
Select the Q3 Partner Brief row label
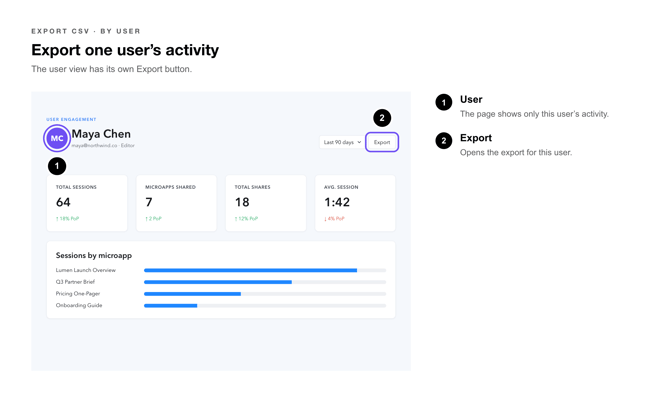pyautogui.click(x=75, y=282)
